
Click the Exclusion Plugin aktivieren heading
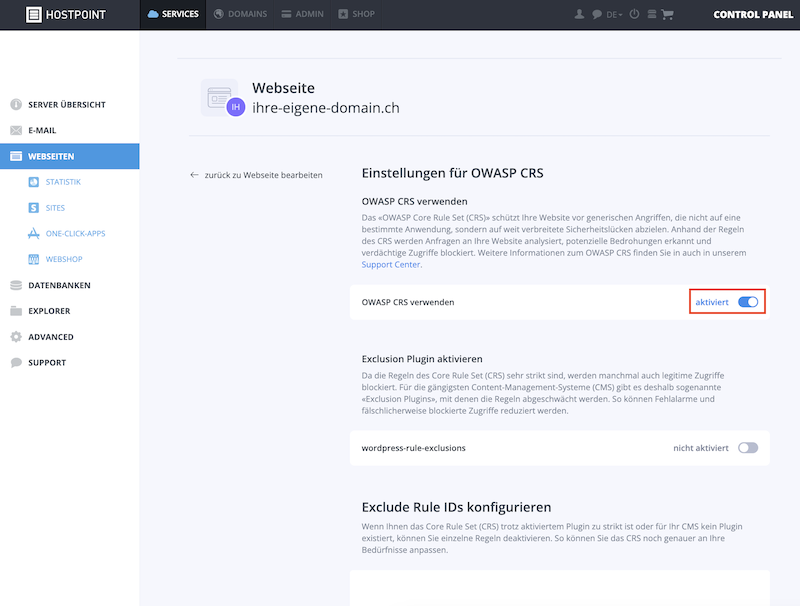422,359
